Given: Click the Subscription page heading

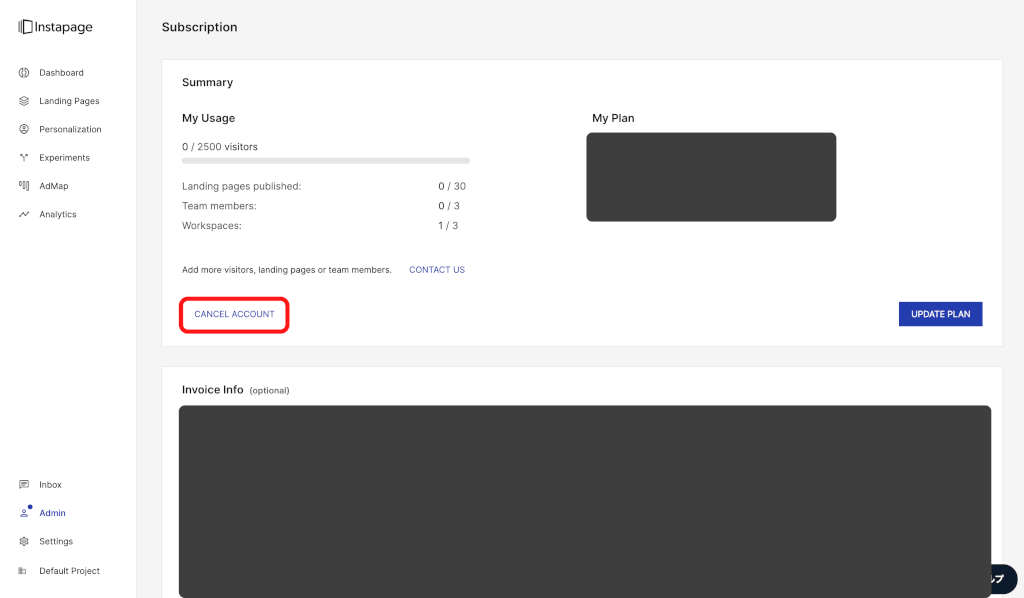Looking at the screenshot, I should click(x=200, y=27).
